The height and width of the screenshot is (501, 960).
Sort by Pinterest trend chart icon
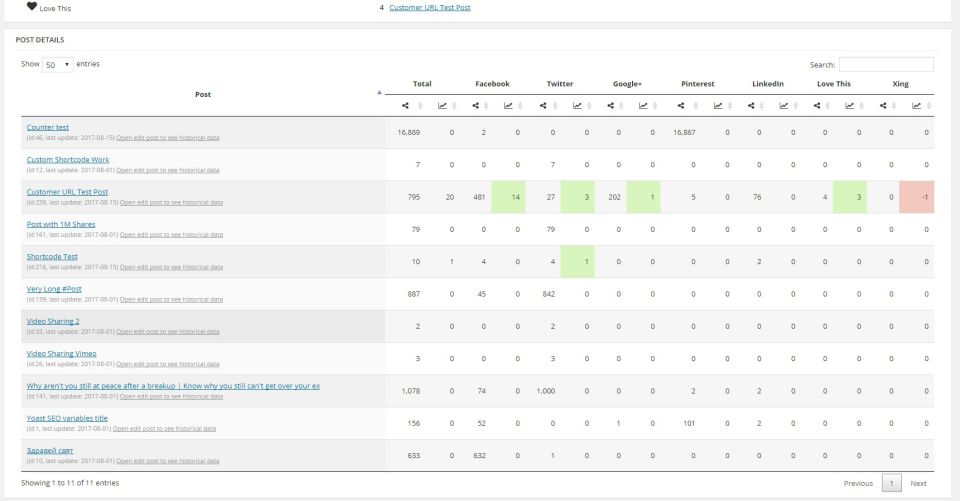tap(715, 105)
